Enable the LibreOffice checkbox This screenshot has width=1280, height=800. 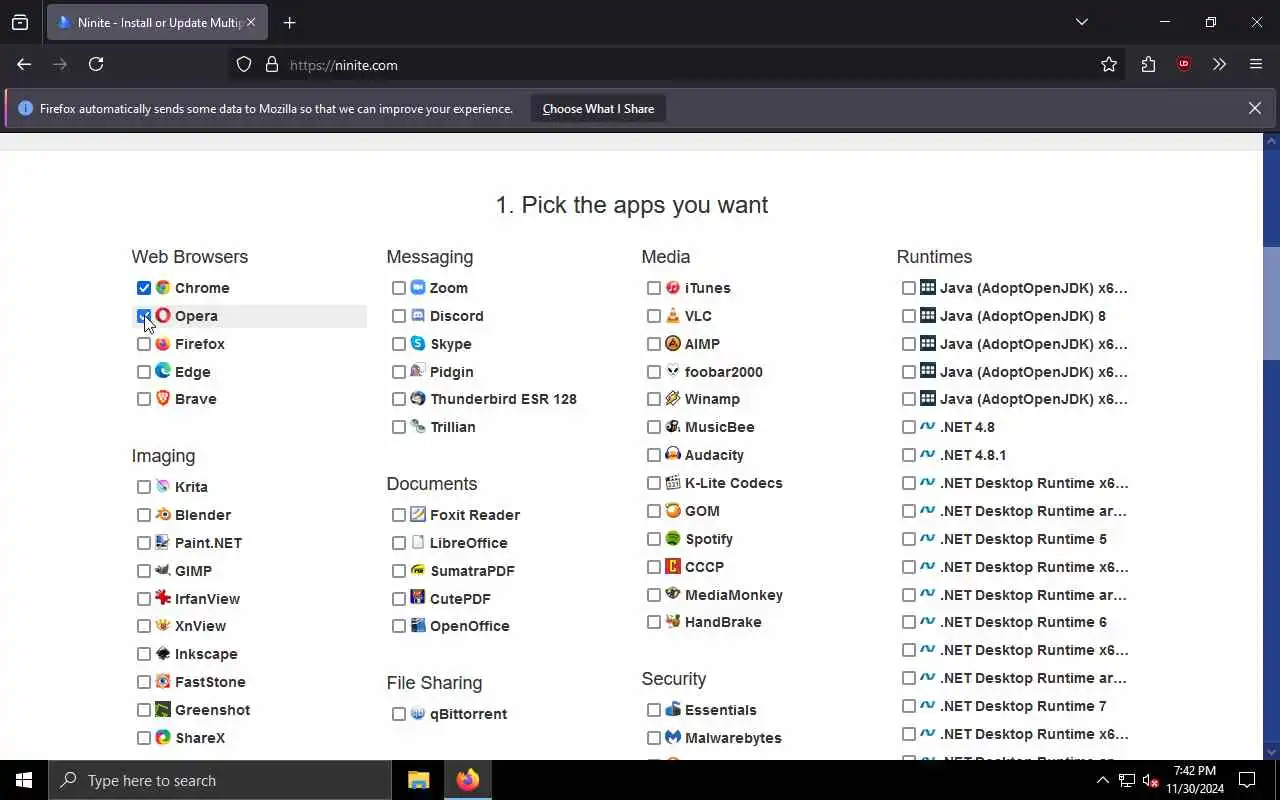399,543
